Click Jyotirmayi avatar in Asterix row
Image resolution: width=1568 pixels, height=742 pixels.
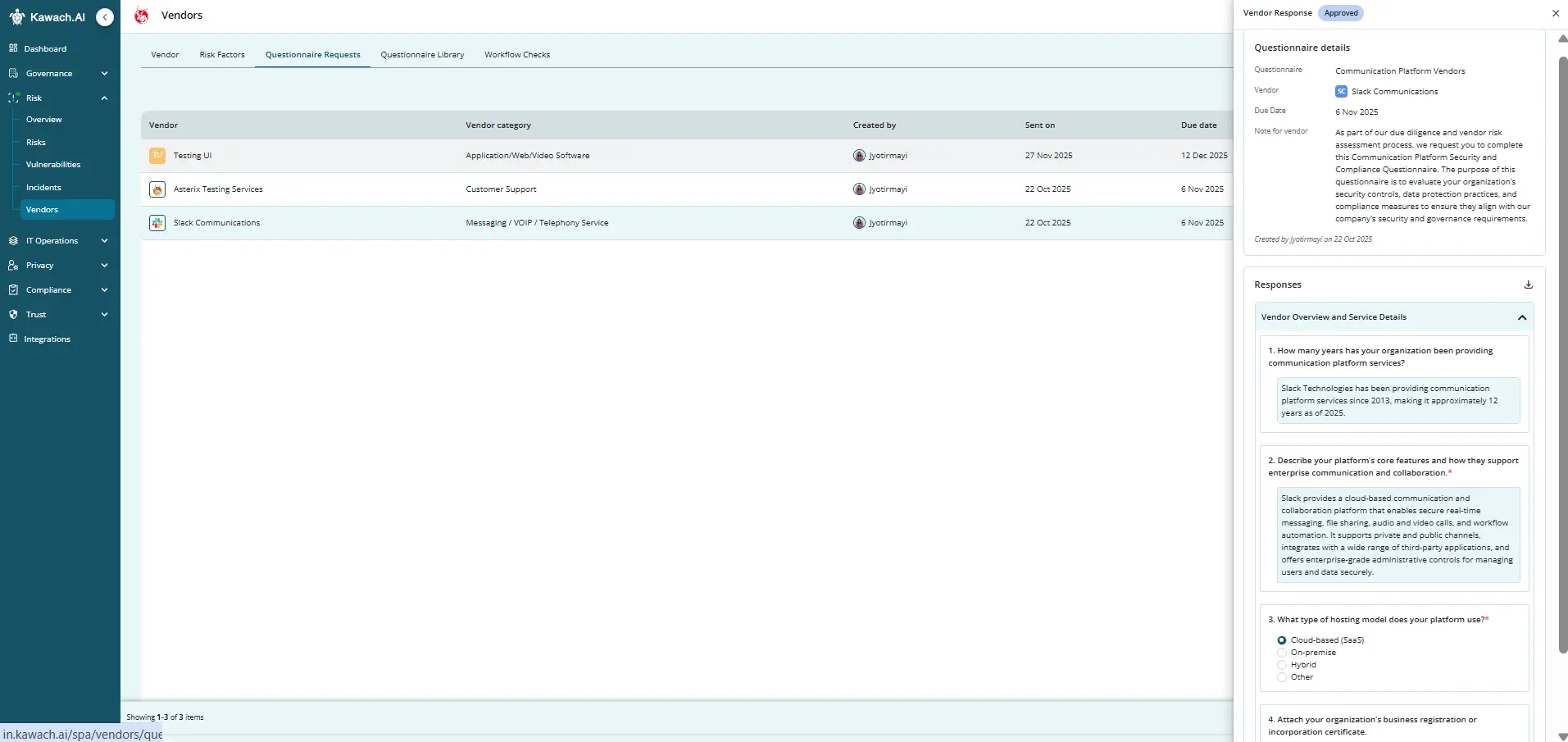[859, 189]
